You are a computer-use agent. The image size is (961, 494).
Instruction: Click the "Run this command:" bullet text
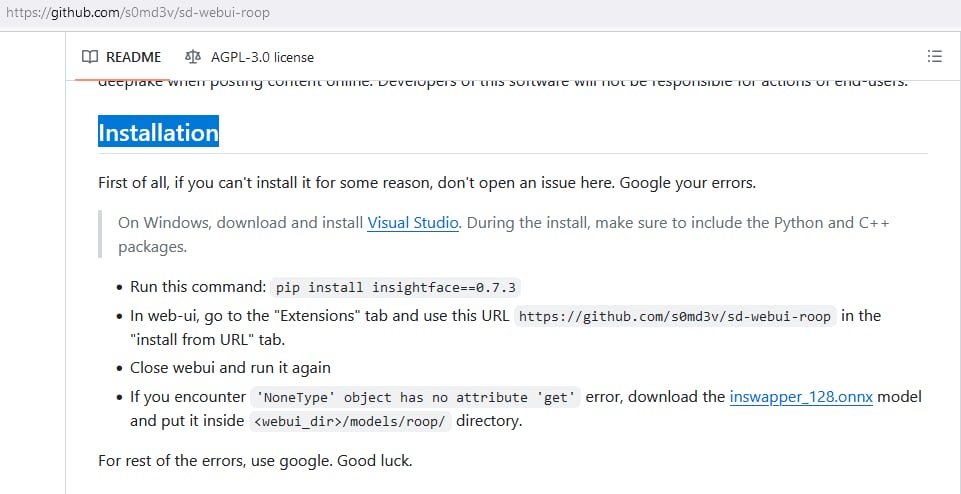pyautogui.click(x=199, y=287)
